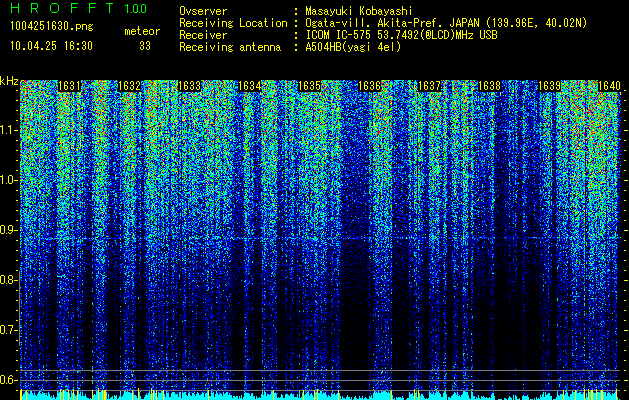Click the 0.7 frequency axis label
Viewport: 629px width, 400px height.
click(x=9, y=330)
